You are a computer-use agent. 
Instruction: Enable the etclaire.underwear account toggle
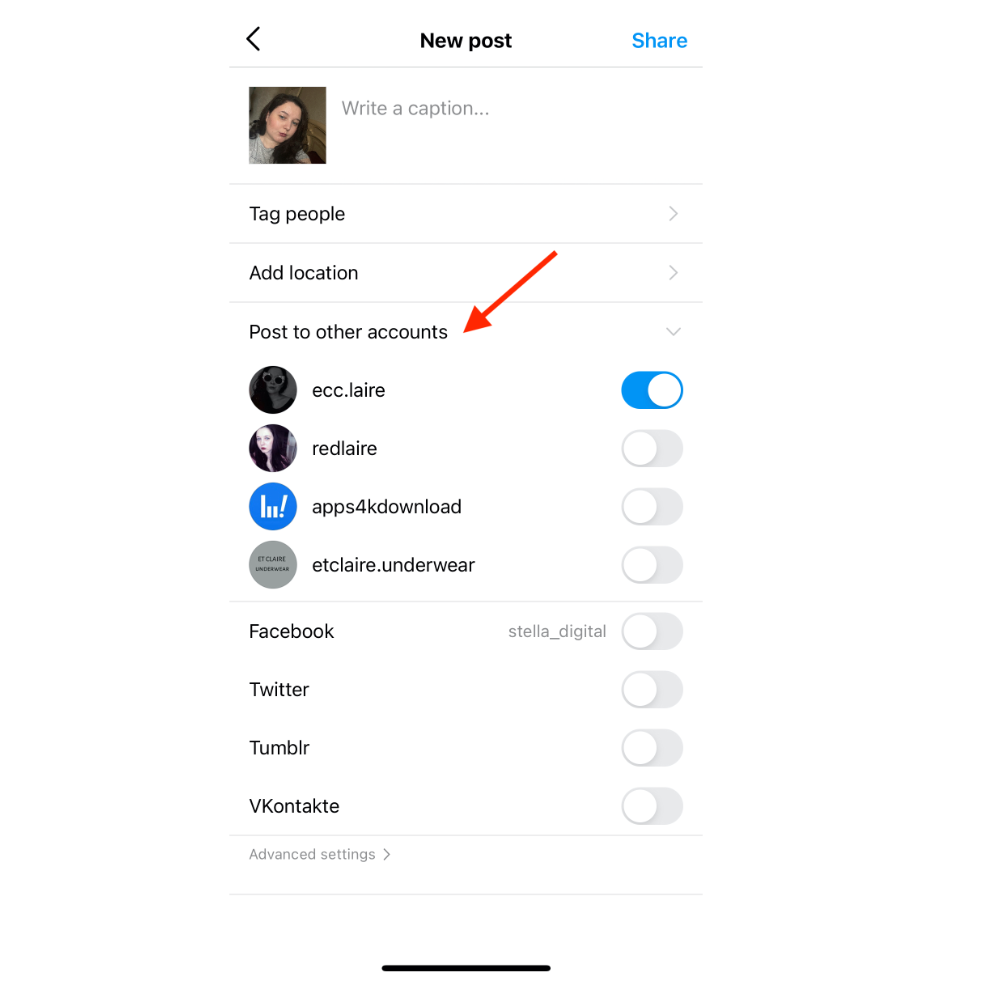pyautogui.click(x=652, y=565)
